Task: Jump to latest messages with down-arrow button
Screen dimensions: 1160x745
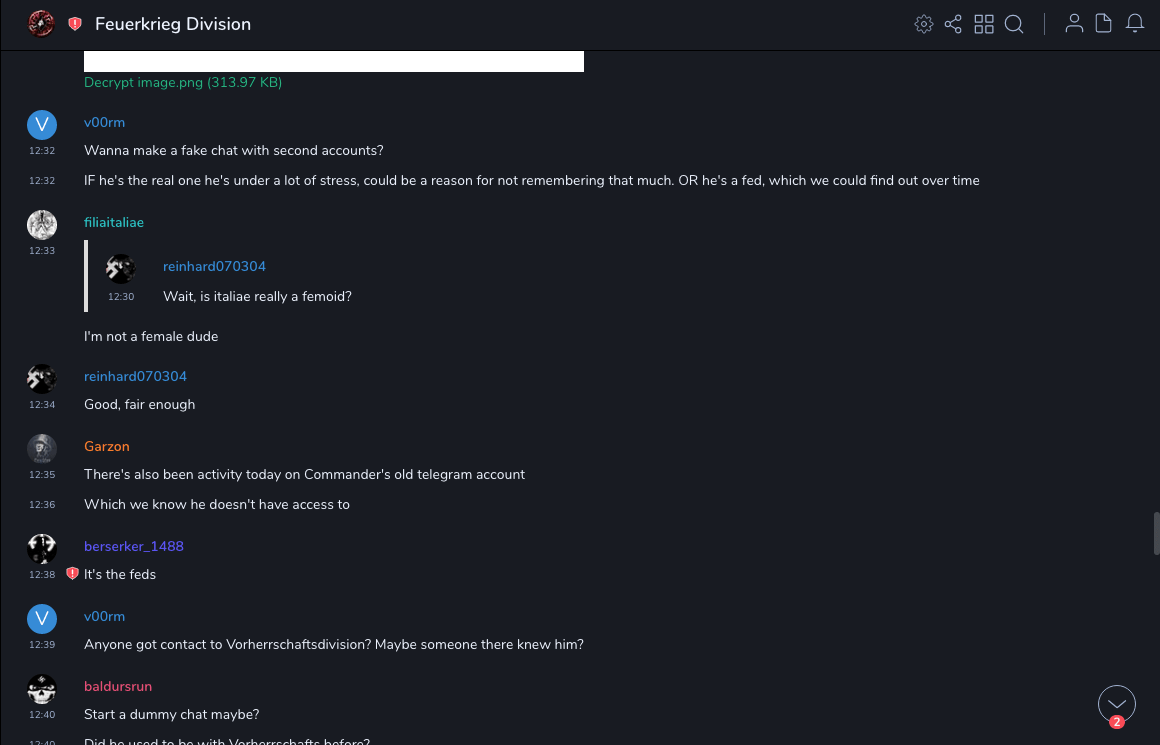Action: (1117, 704)
